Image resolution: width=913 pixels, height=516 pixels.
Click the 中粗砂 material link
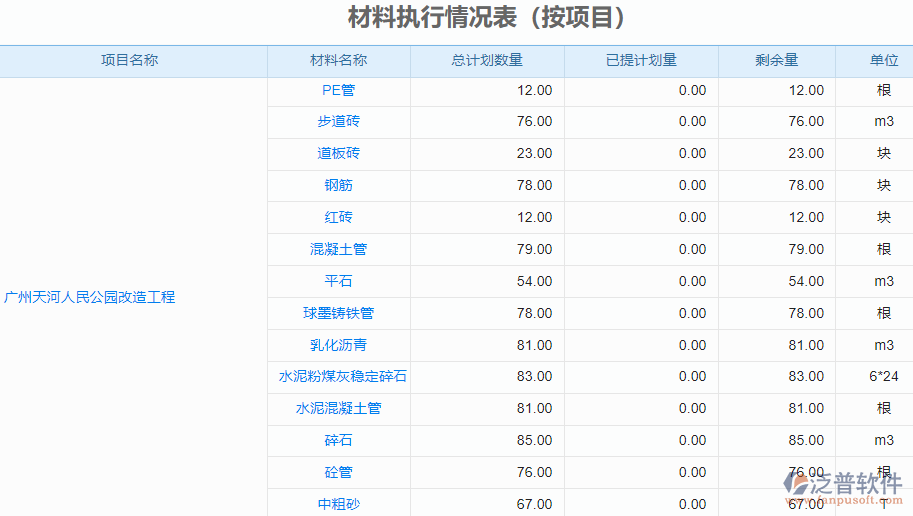click(338, 504)
